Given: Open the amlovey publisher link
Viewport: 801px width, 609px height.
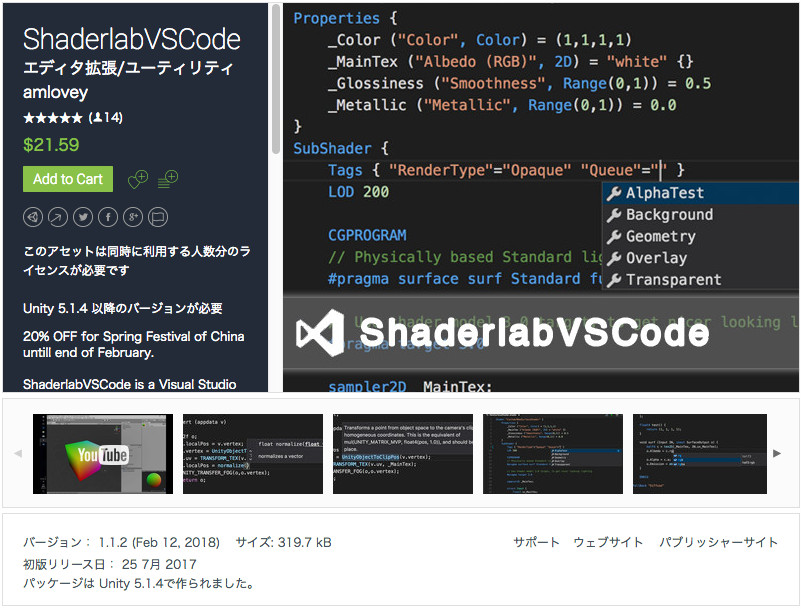Looking at the screenshot, I should tap(56, 92).
